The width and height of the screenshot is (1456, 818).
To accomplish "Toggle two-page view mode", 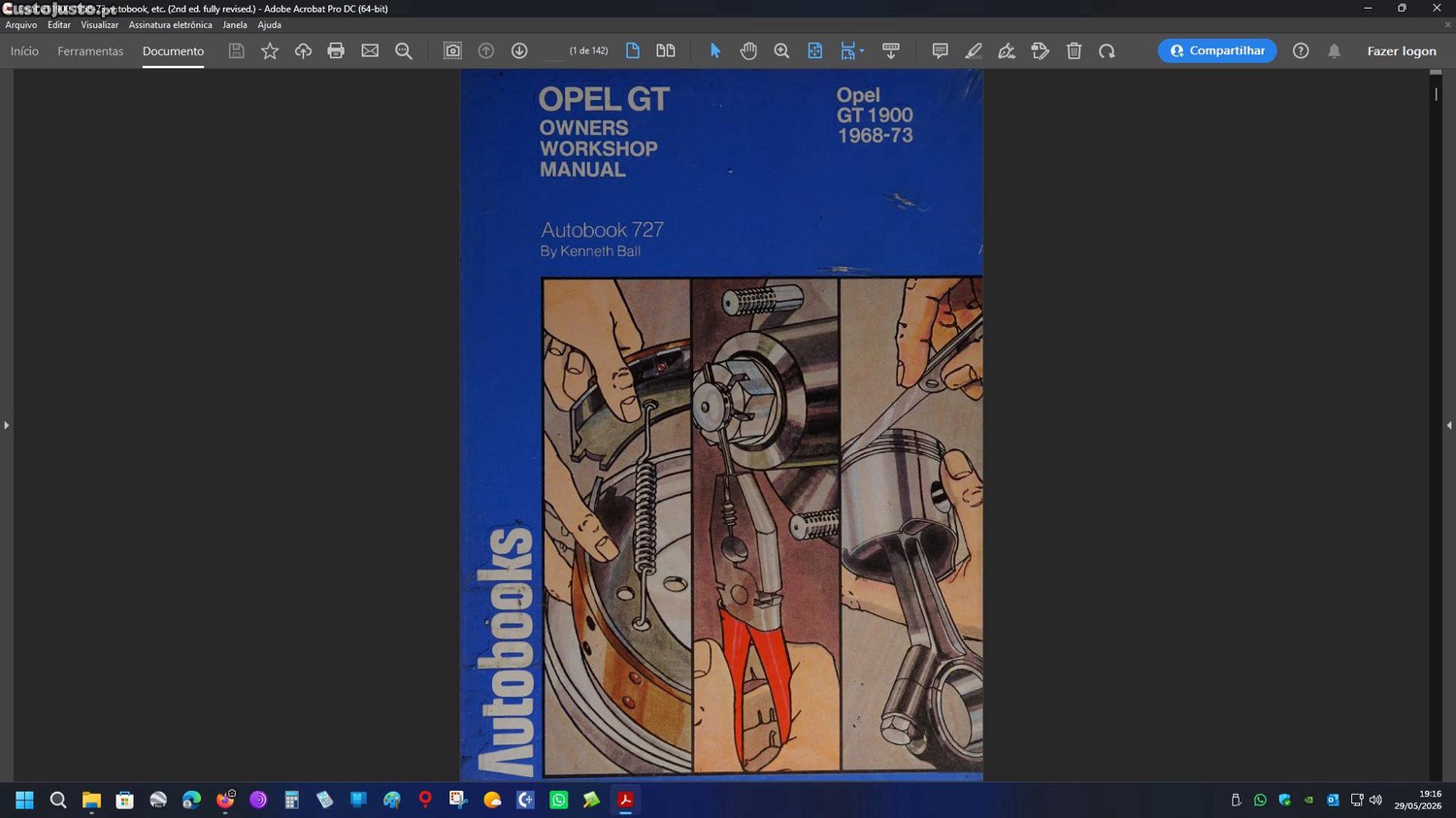I will click(666, 50).
